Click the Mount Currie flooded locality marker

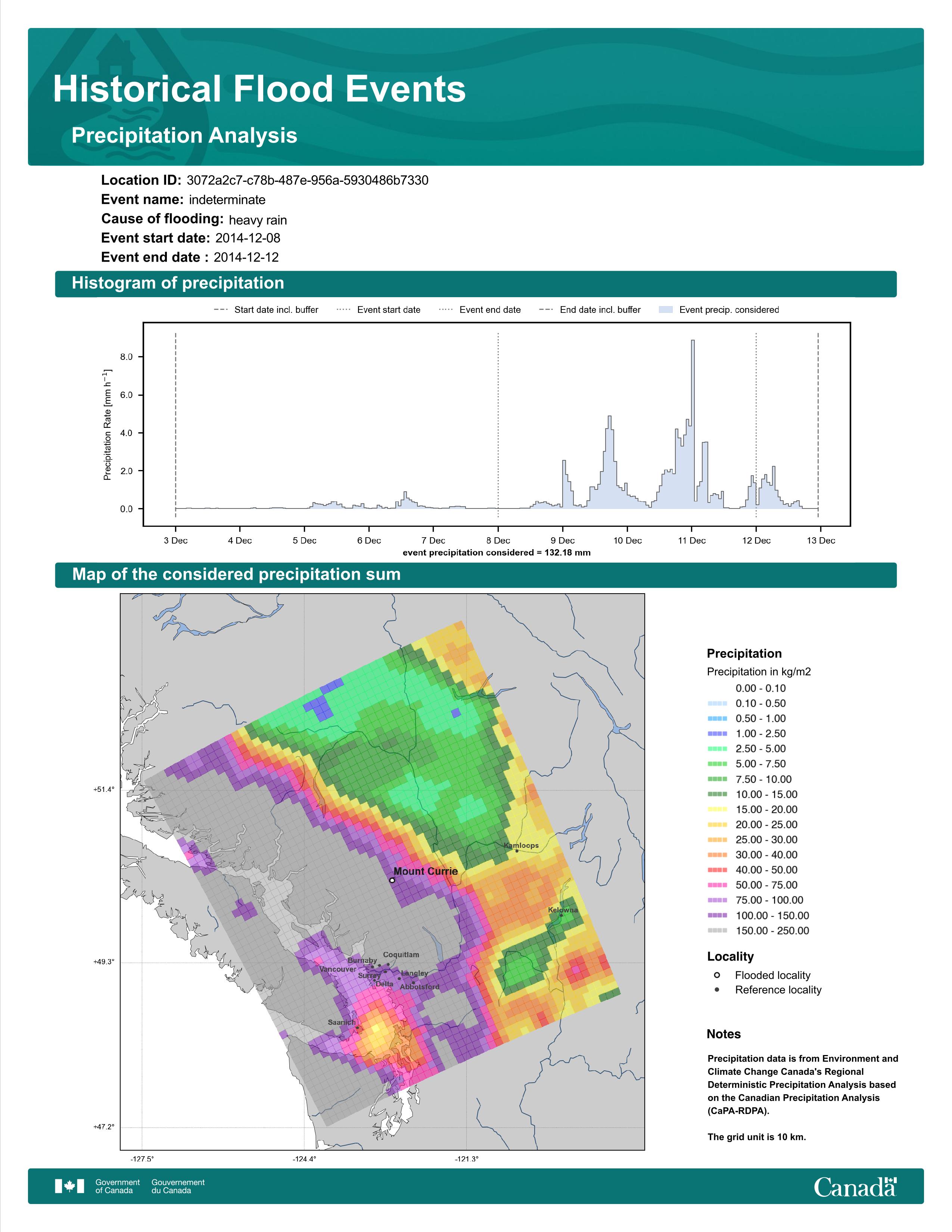392,880
